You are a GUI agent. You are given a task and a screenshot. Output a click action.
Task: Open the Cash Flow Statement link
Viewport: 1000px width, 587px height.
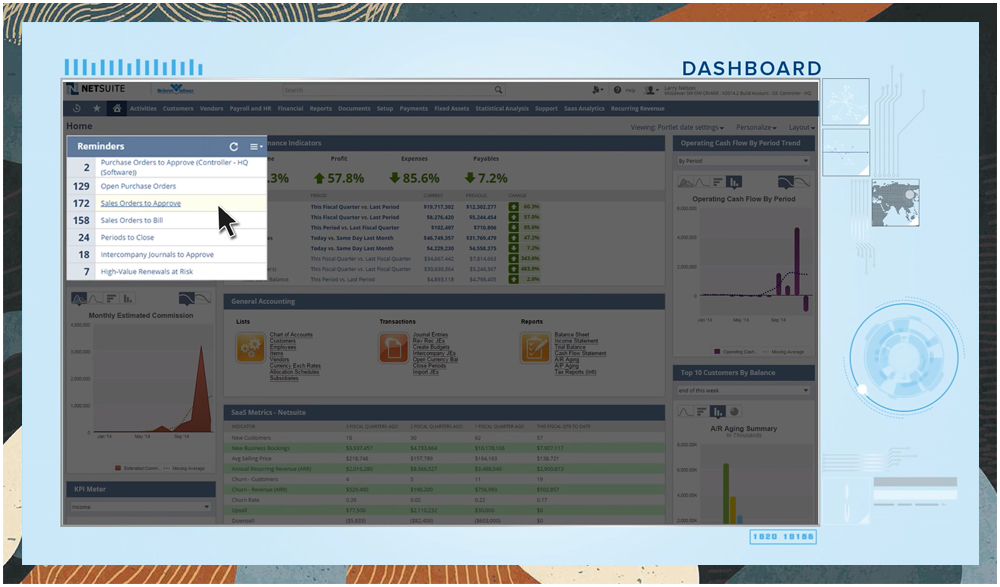pyautogui.click(x=580, y=353)
